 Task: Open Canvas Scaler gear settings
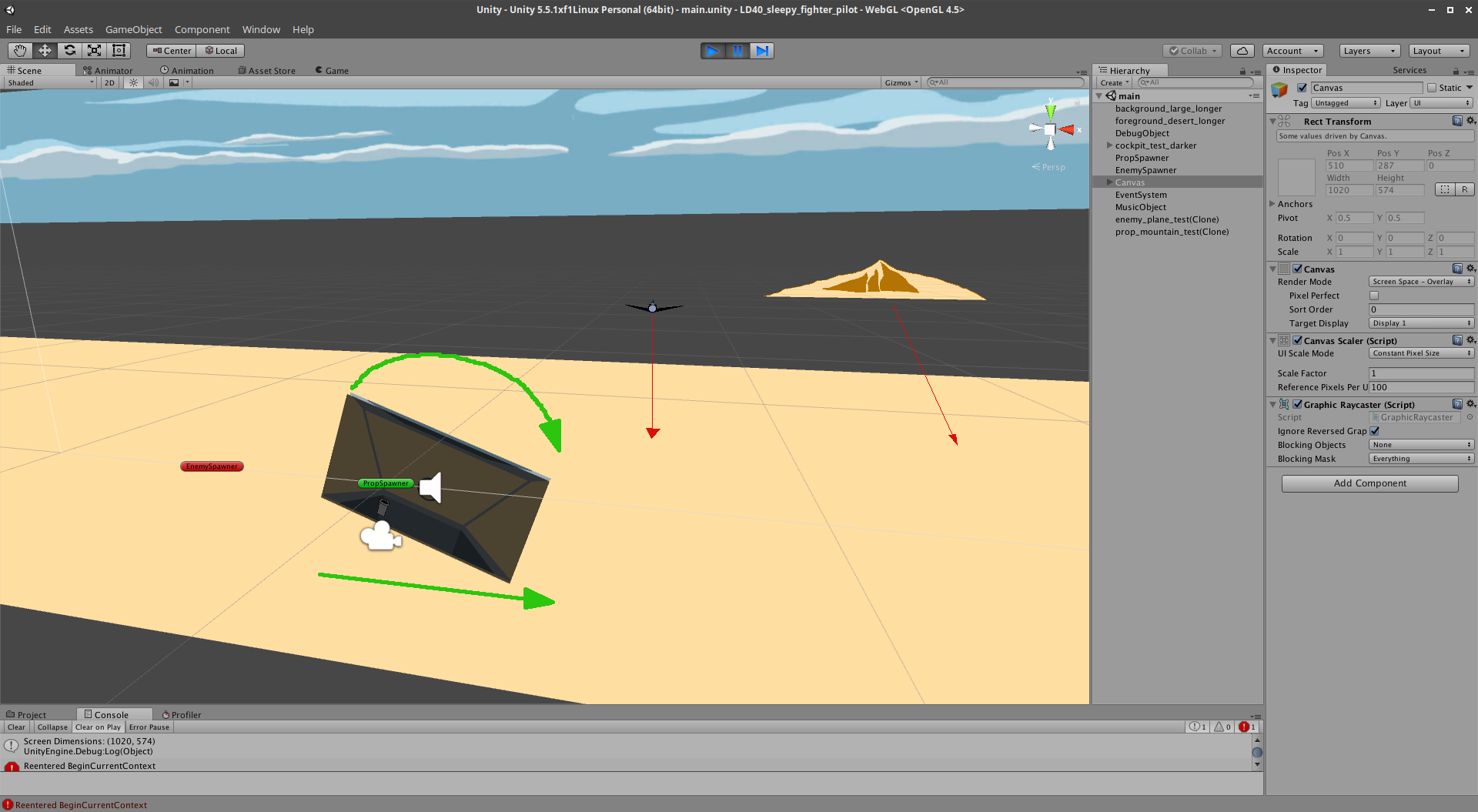click(1471, 340)
